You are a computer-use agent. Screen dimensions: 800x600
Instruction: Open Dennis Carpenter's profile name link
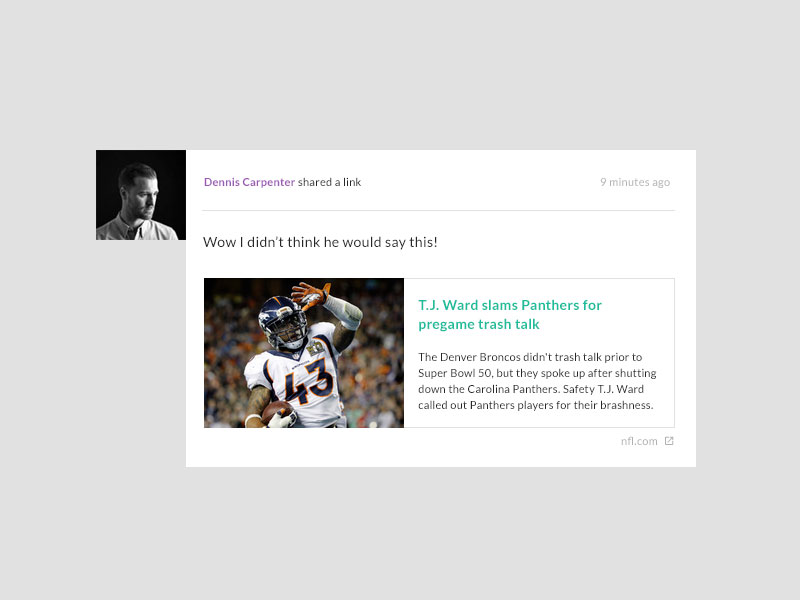point(249,182)
